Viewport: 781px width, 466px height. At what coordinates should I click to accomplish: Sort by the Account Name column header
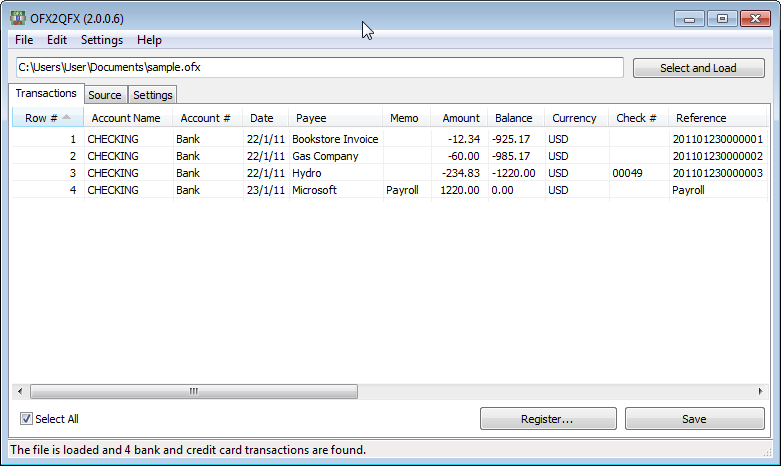(128, 118)
